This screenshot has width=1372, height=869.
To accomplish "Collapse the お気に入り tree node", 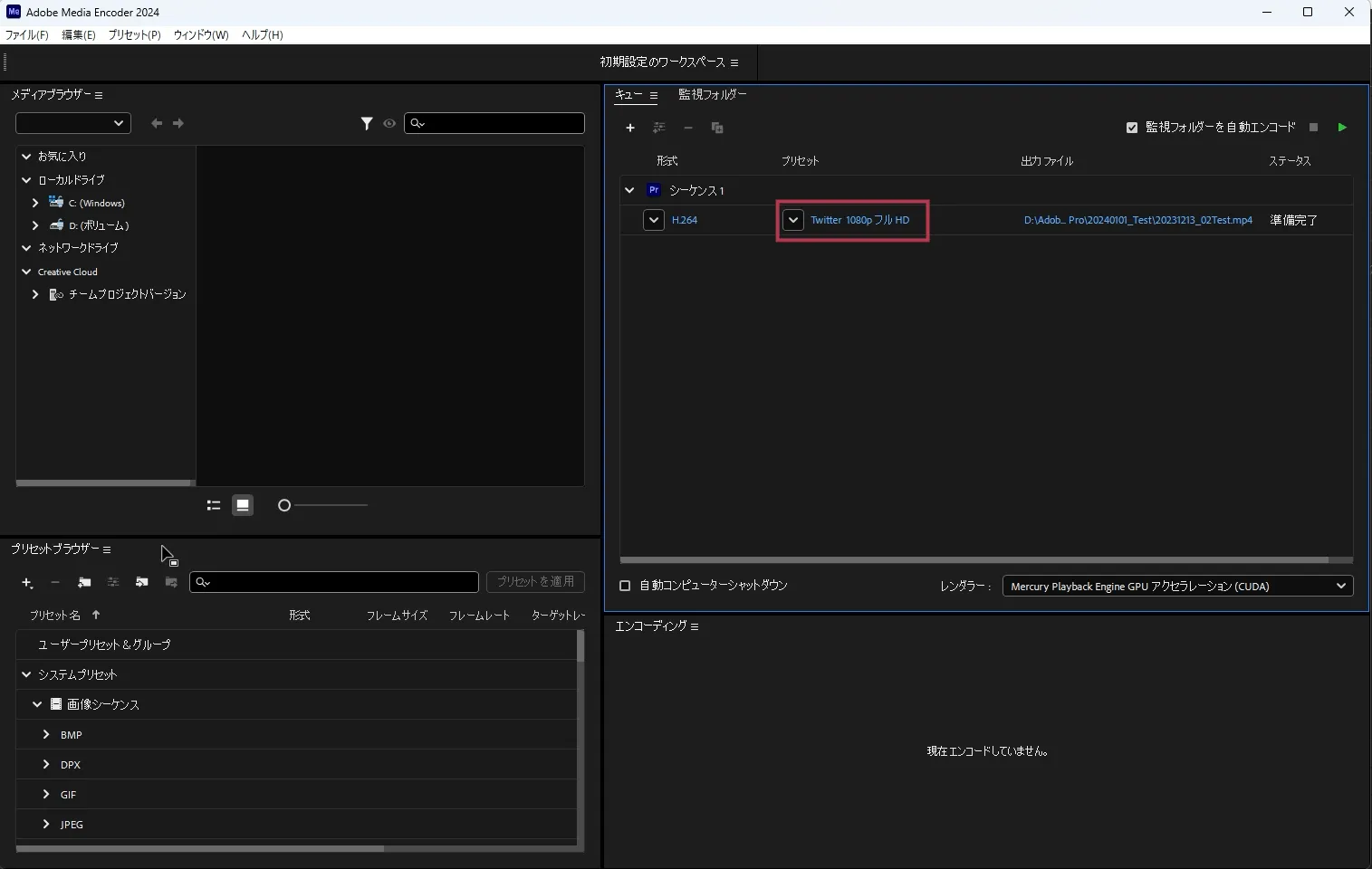I will point(26,157).
